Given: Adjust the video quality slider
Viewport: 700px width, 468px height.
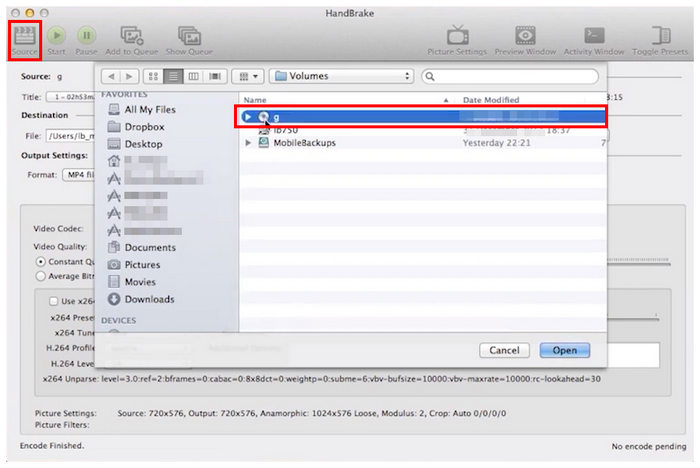Looking at the screenshot, I should 638,263.
